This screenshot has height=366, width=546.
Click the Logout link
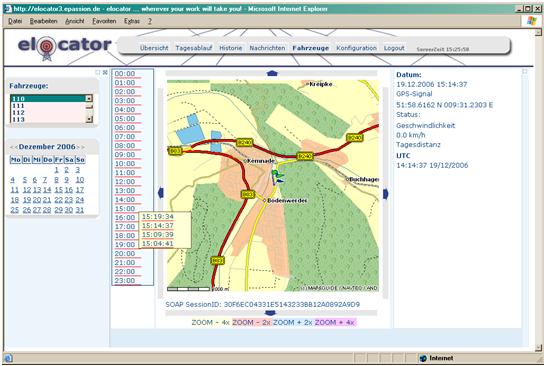tap(394, 48)
